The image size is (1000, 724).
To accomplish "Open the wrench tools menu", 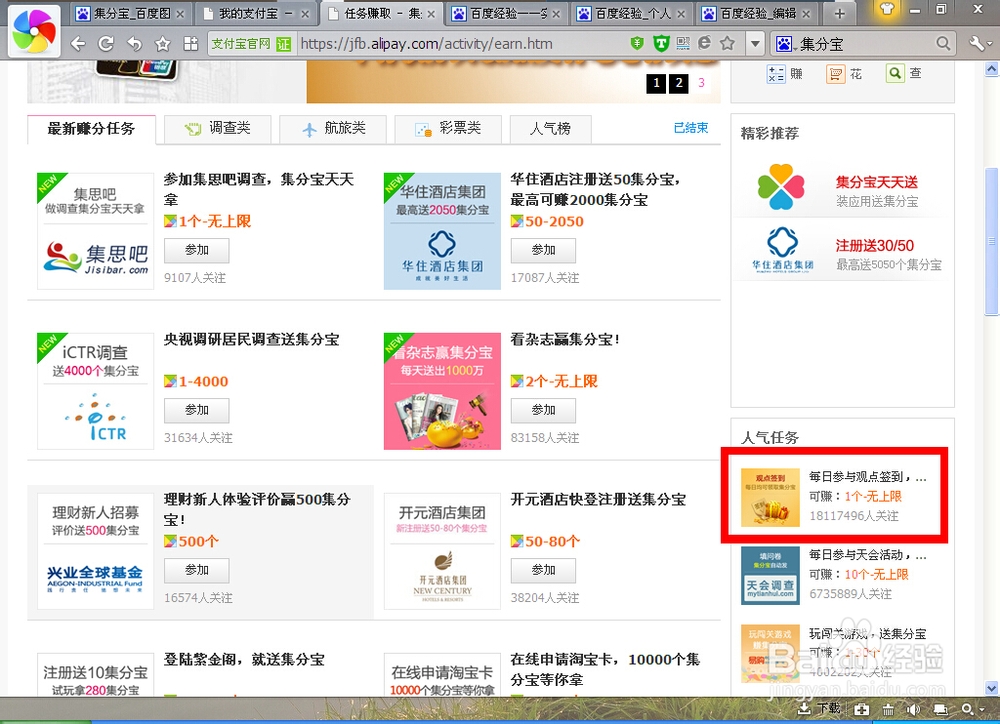I will [976, 43].
